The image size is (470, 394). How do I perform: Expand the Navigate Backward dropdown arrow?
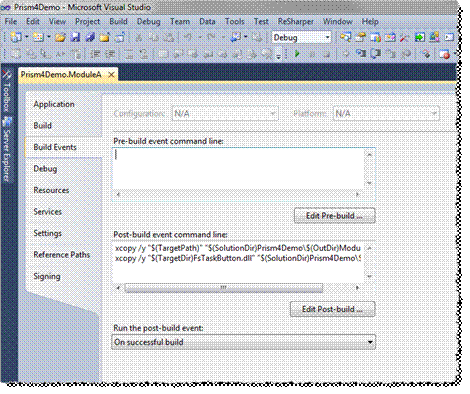[246, 37]
